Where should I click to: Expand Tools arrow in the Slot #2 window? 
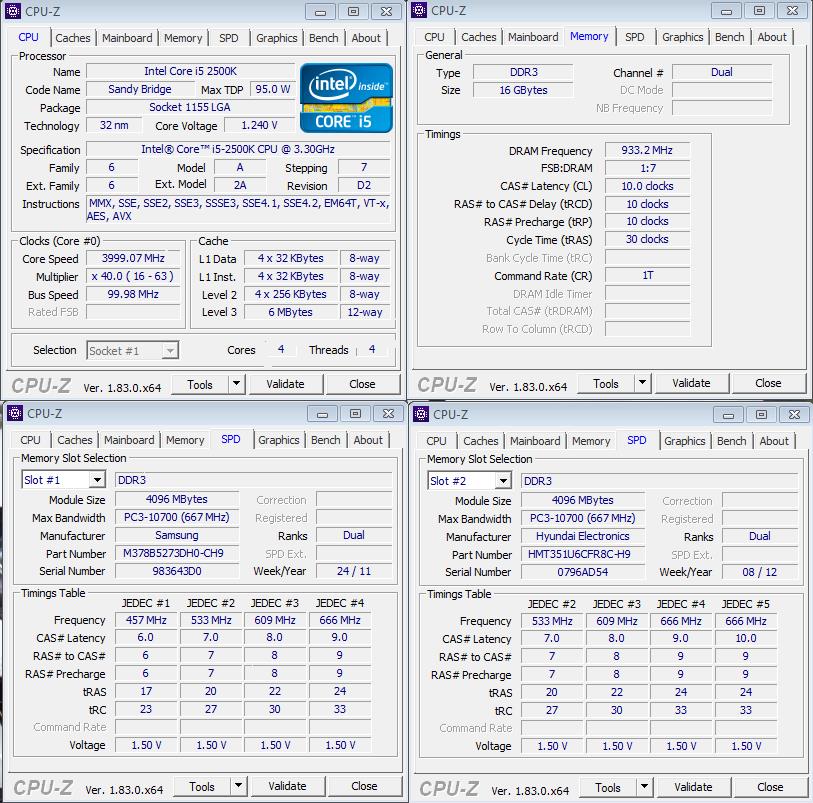tap(644, 787)
